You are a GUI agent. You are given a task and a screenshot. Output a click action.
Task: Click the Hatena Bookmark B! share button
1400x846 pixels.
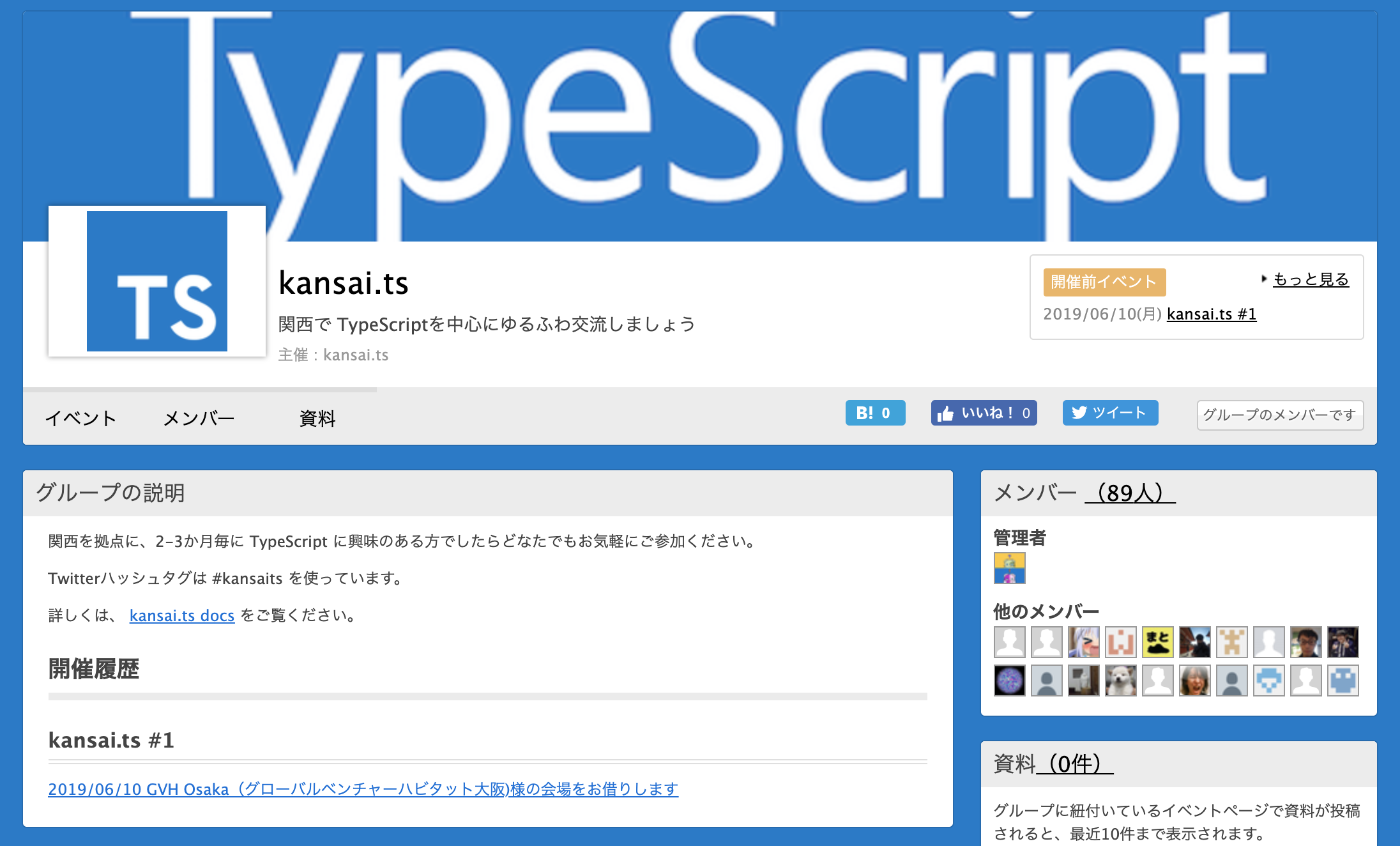pos(874,413)
